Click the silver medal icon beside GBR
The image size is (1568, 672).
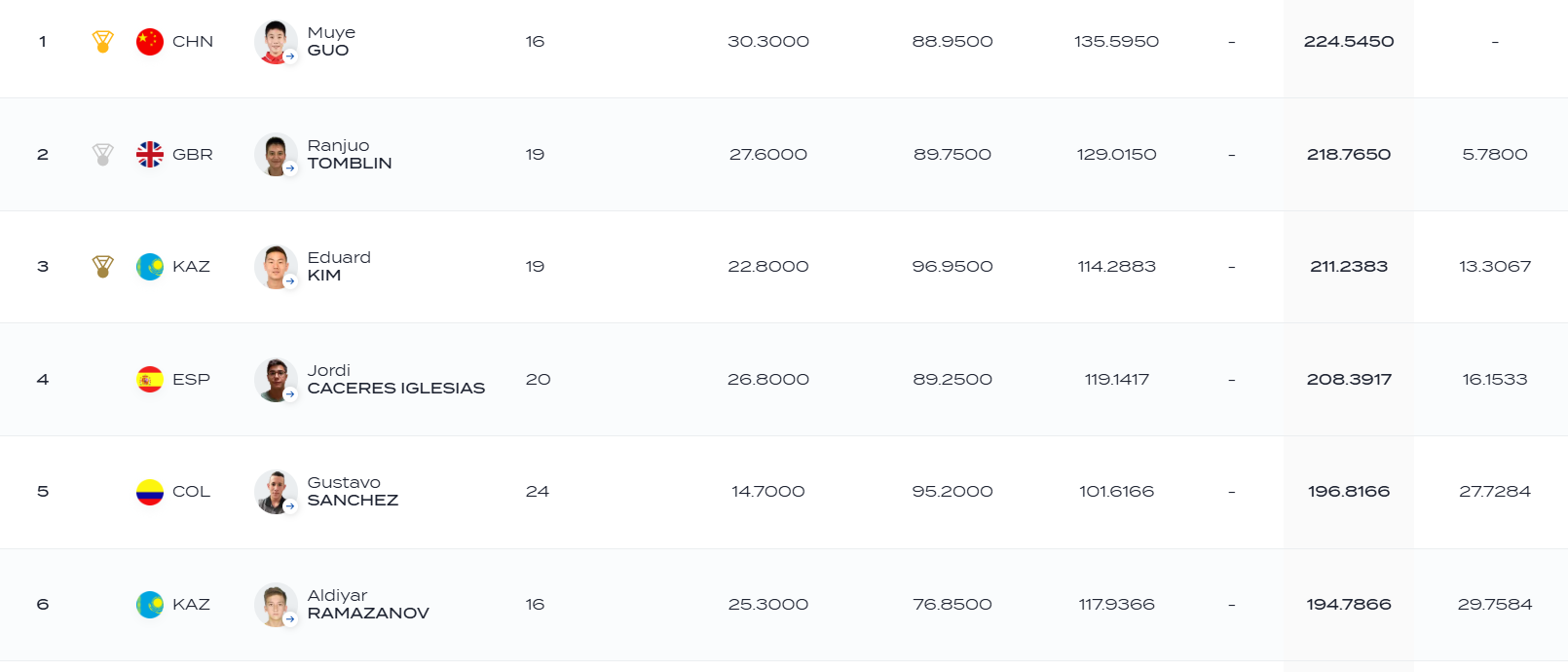(102, 155)
